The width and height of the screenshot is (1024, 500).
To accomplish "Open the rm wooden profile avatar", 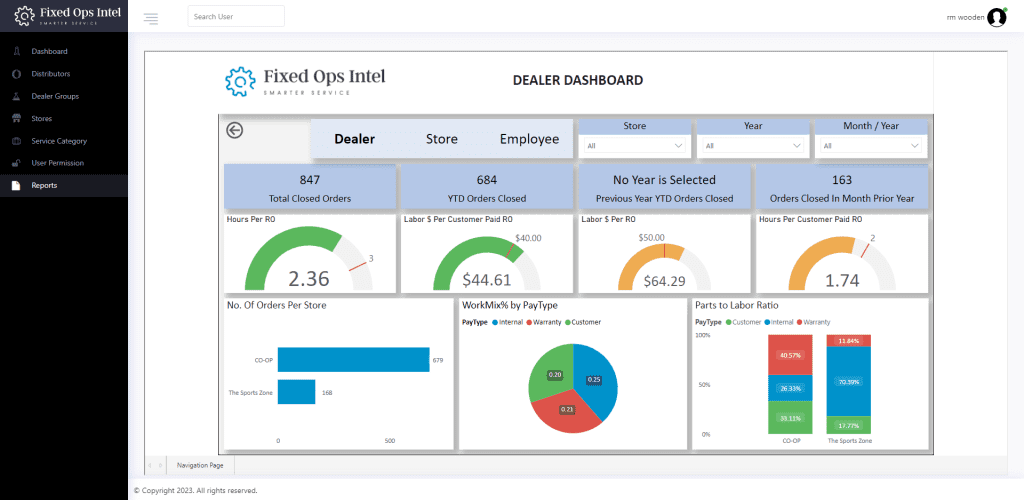I will coord(997,17).
